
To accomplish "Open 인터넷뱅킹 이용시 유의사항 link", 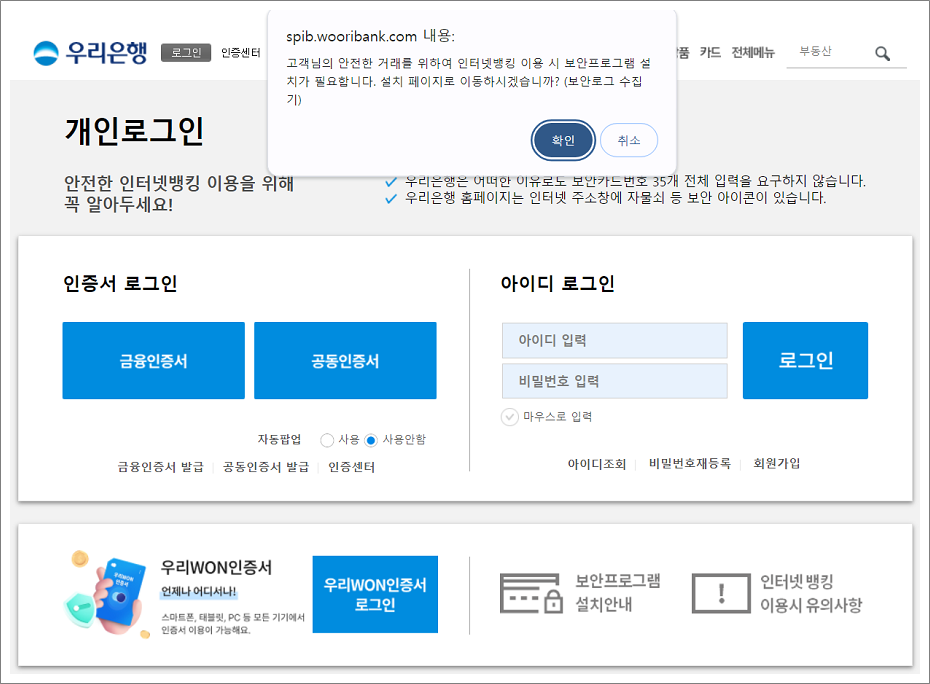I will coord(811,593).
